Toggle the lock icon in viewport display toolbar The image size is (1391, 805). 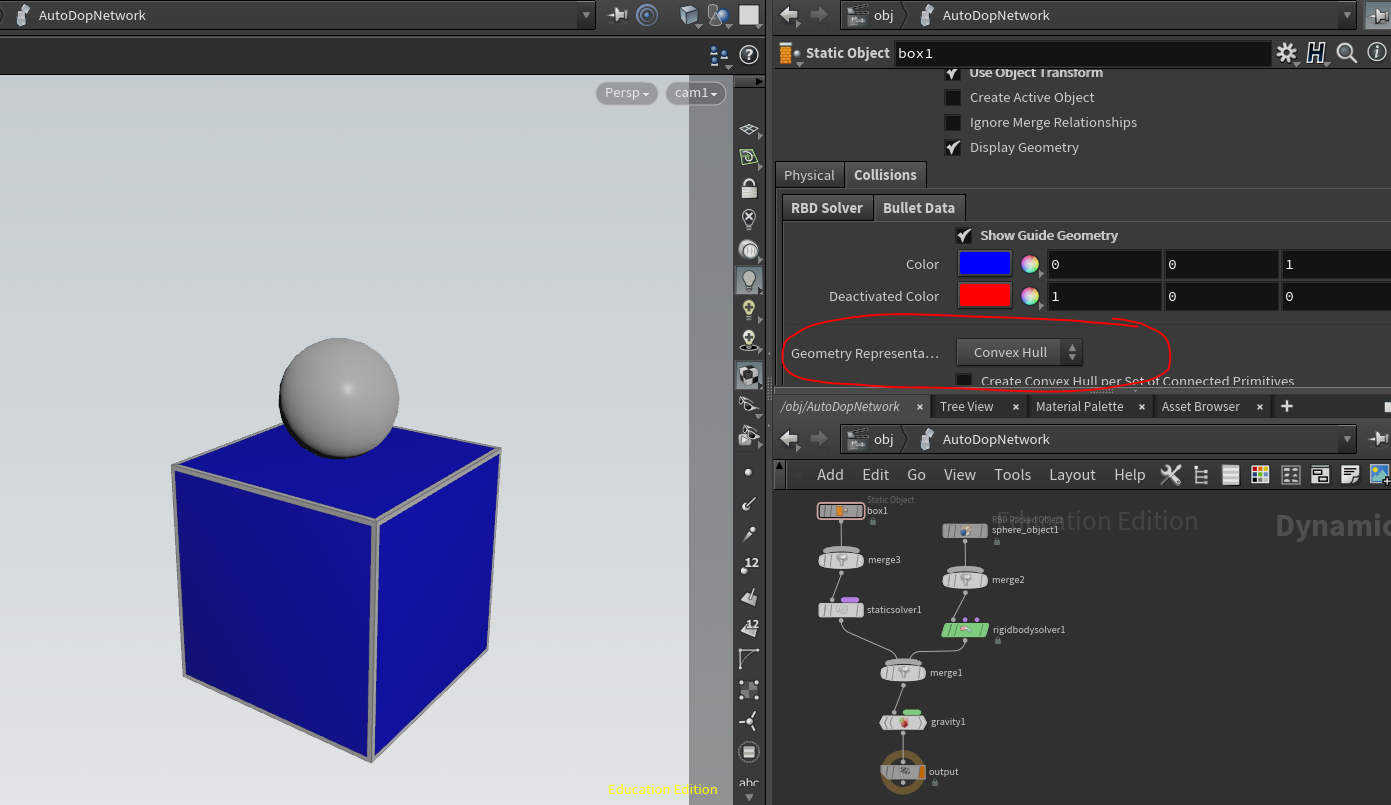point(748,188)
